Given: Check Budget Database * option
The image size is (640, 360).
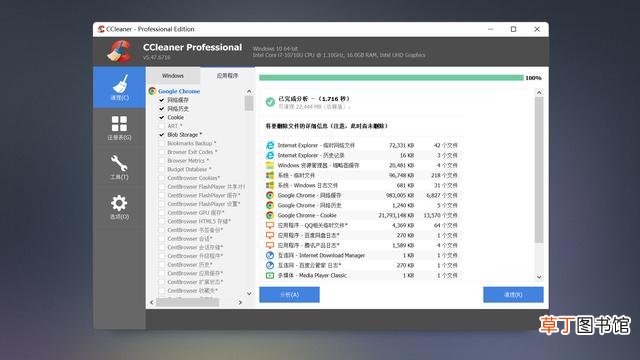Looking at the screenshot, I should [162, 169].
